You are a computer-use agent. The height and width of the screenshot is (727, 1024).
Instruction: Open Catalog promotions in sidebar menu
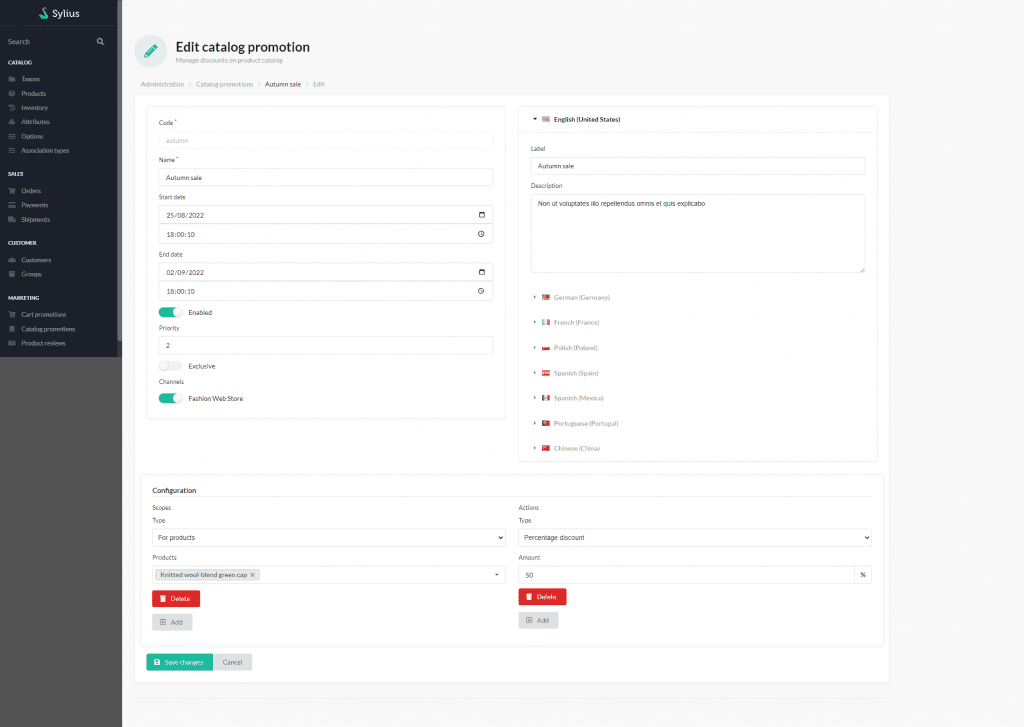click(48, 329)
